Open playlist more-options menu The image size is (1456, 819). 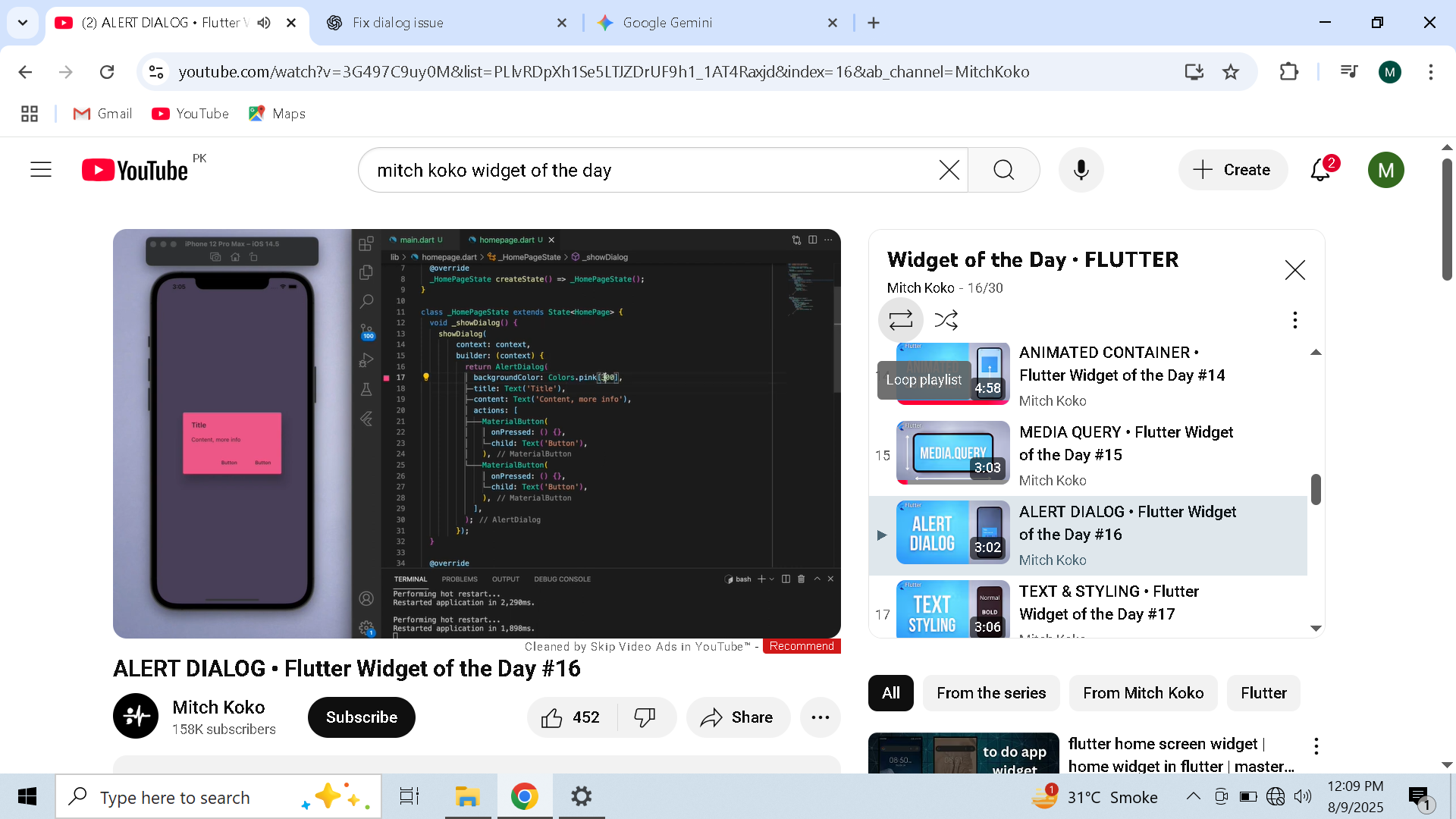point(1295,320)
